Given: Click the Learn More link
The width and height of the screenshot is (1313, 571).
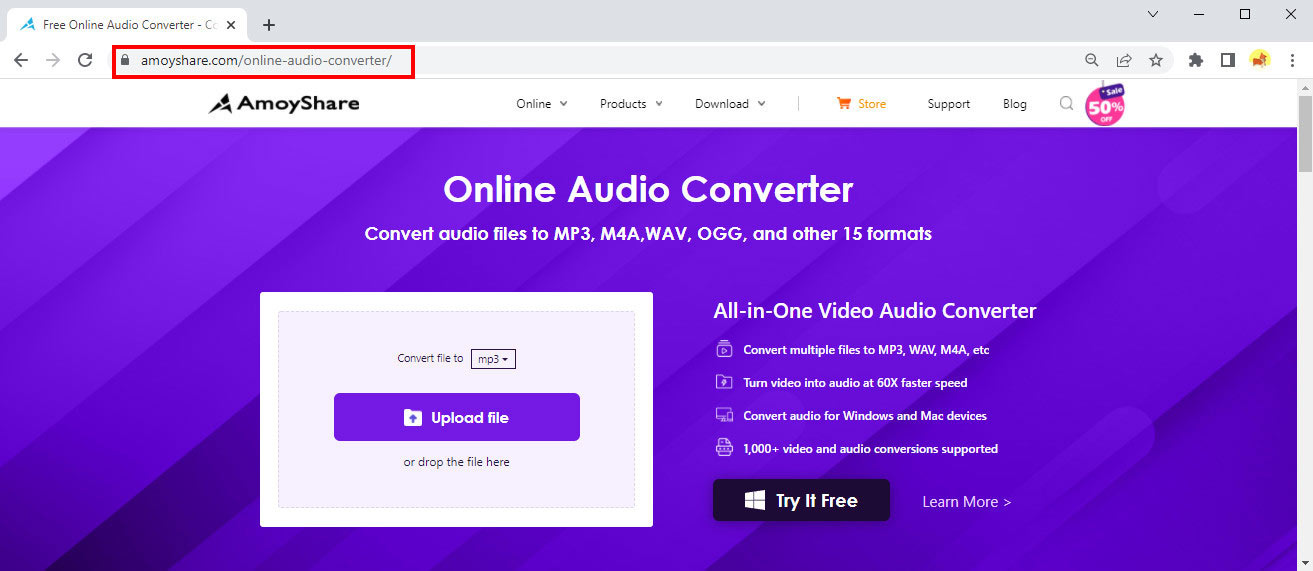Looking at the screenshot, I should pos(966,502).
